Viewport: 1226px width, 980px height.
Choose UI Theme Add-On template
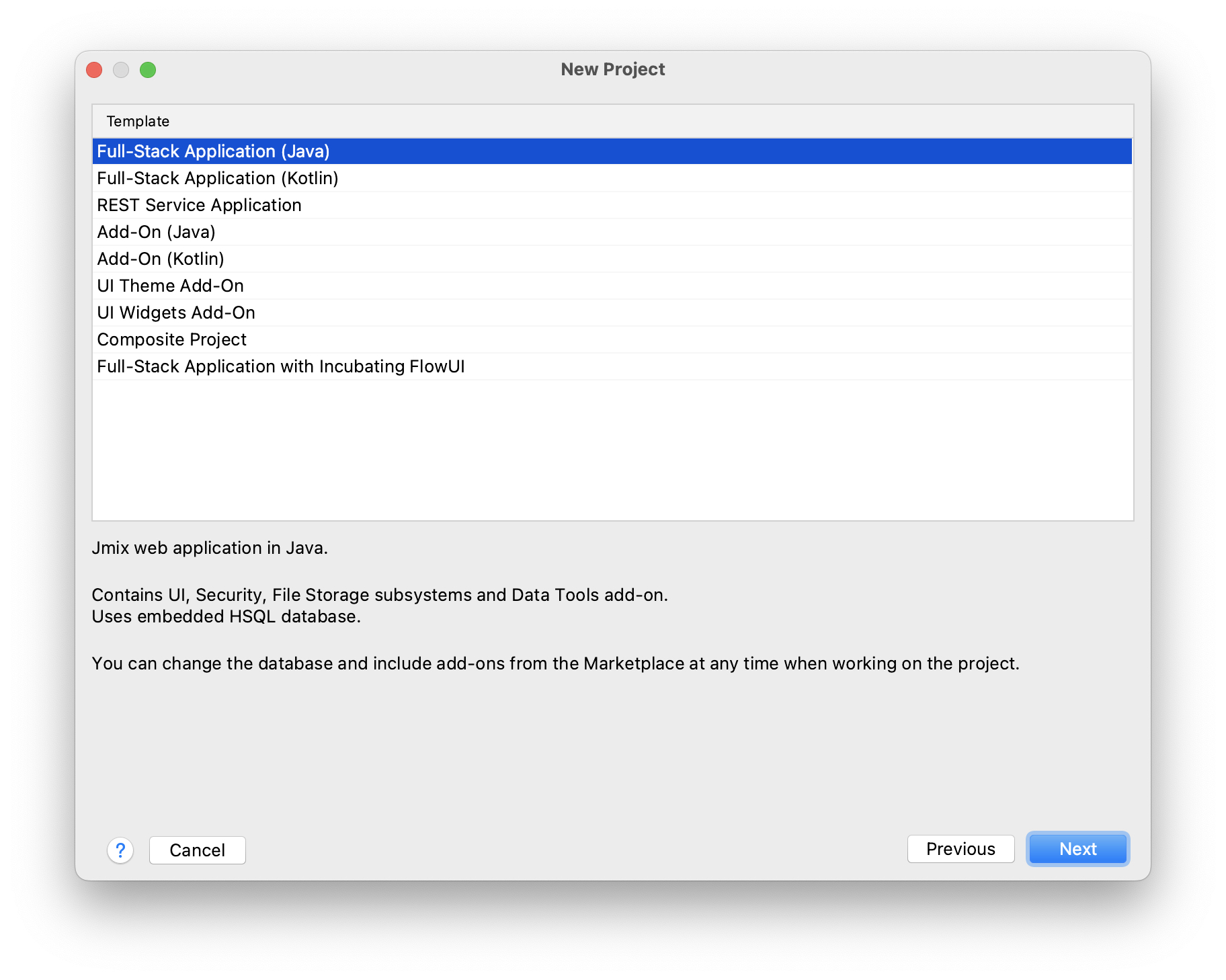pos(612,286)
